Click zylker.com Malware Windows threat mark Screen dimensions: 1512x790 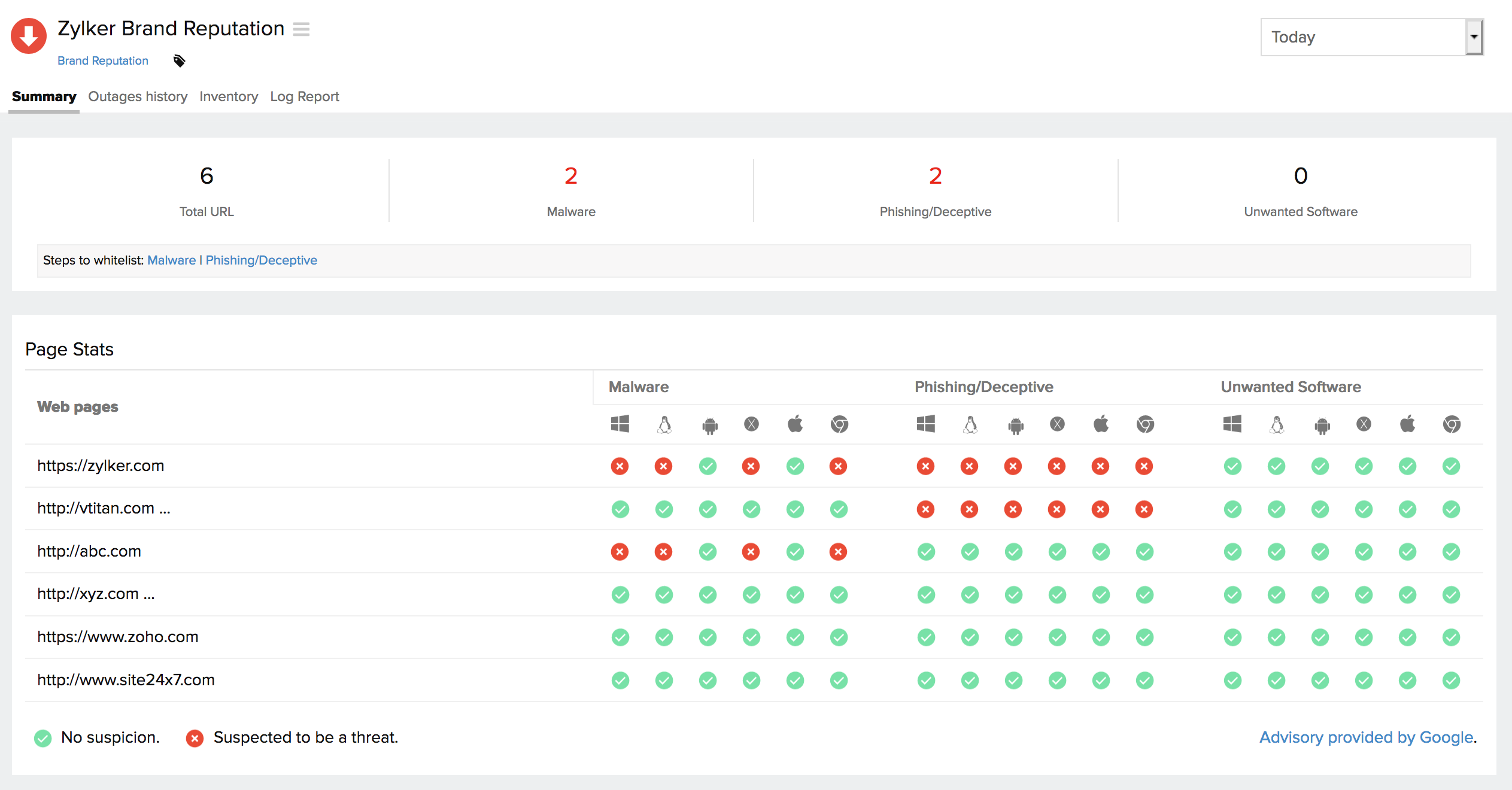click(x=620, y=466)
